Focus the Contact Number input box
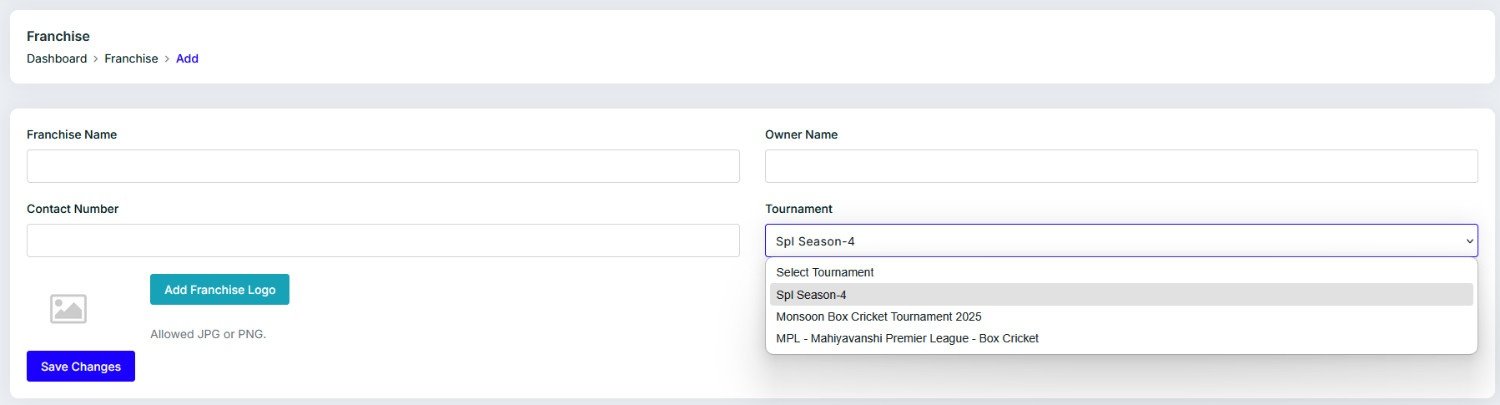Viewport: 1500px width, 405px height. 383,241
